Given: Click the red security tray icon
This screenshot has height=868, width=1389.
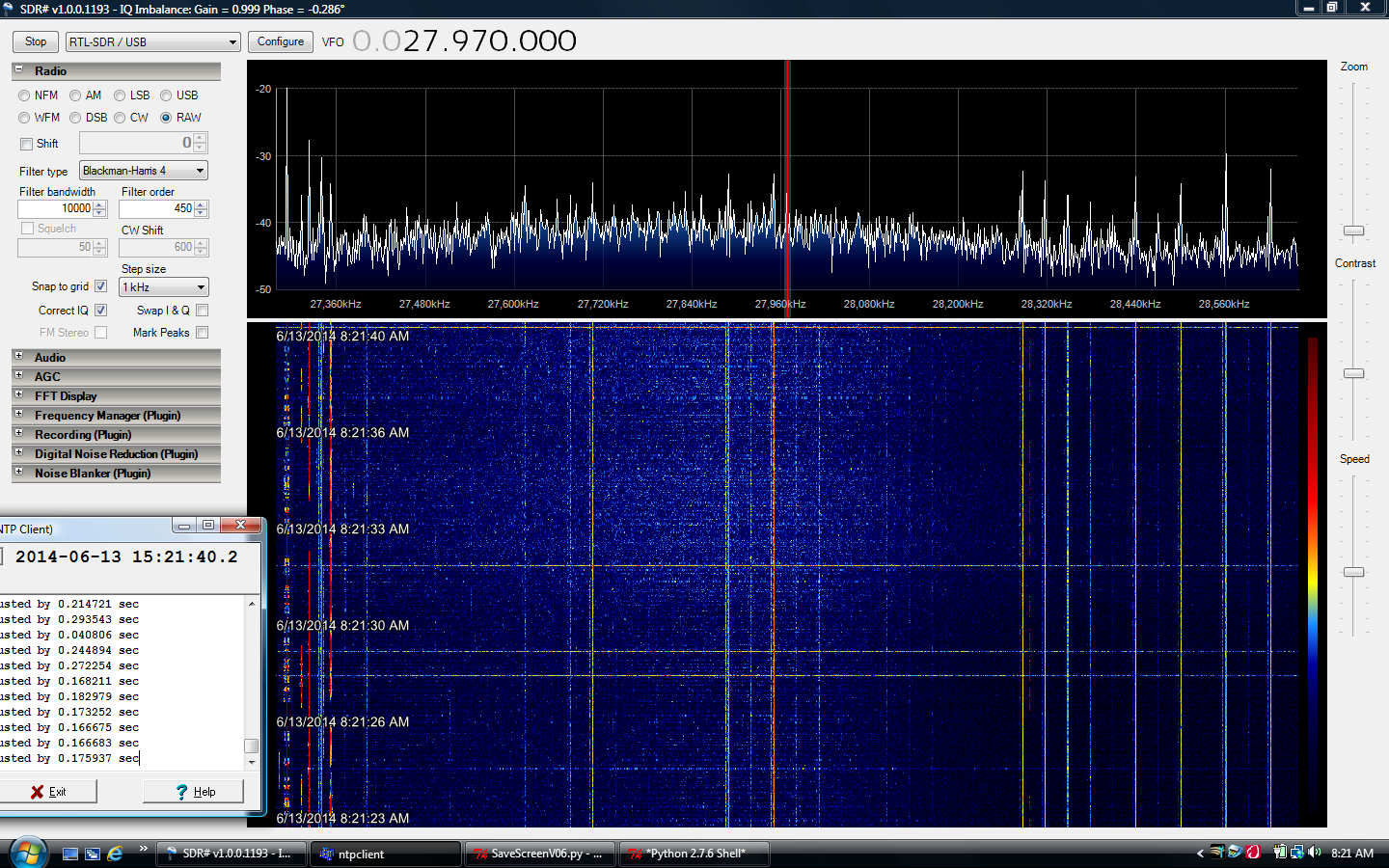Looking at the screenshot, I should coord(1253,852).
